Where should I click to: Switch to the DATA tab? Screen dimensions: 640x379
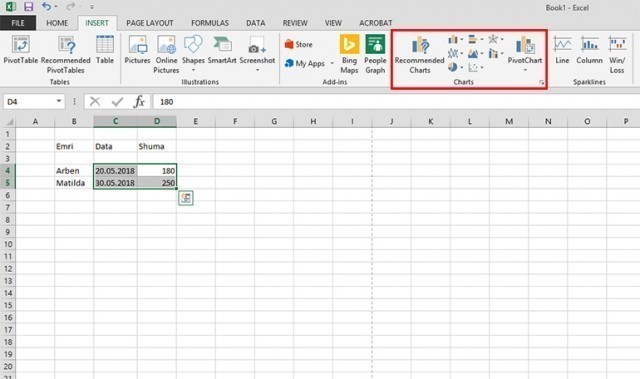point(256,23)
